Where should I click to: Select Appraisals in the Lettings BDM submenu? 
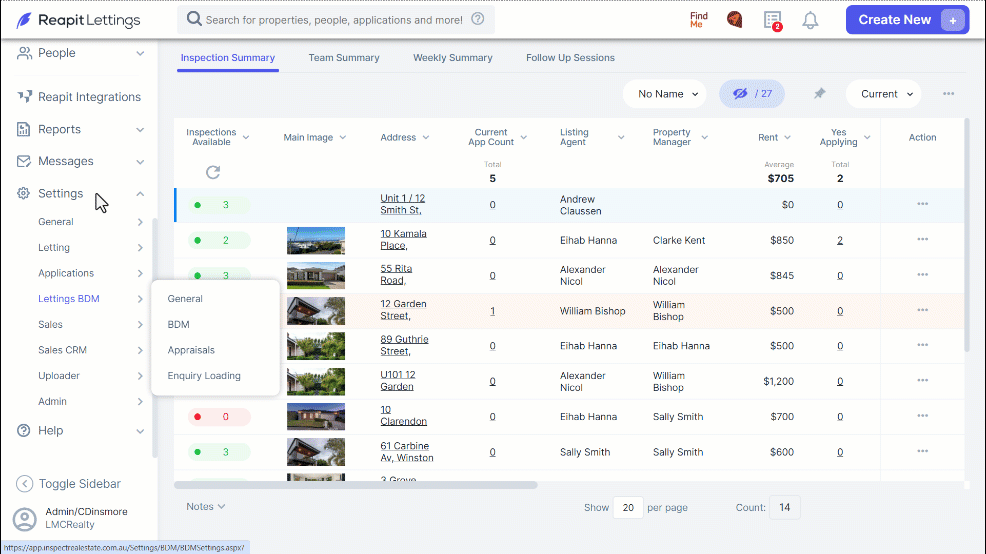(x=191, y=350)
